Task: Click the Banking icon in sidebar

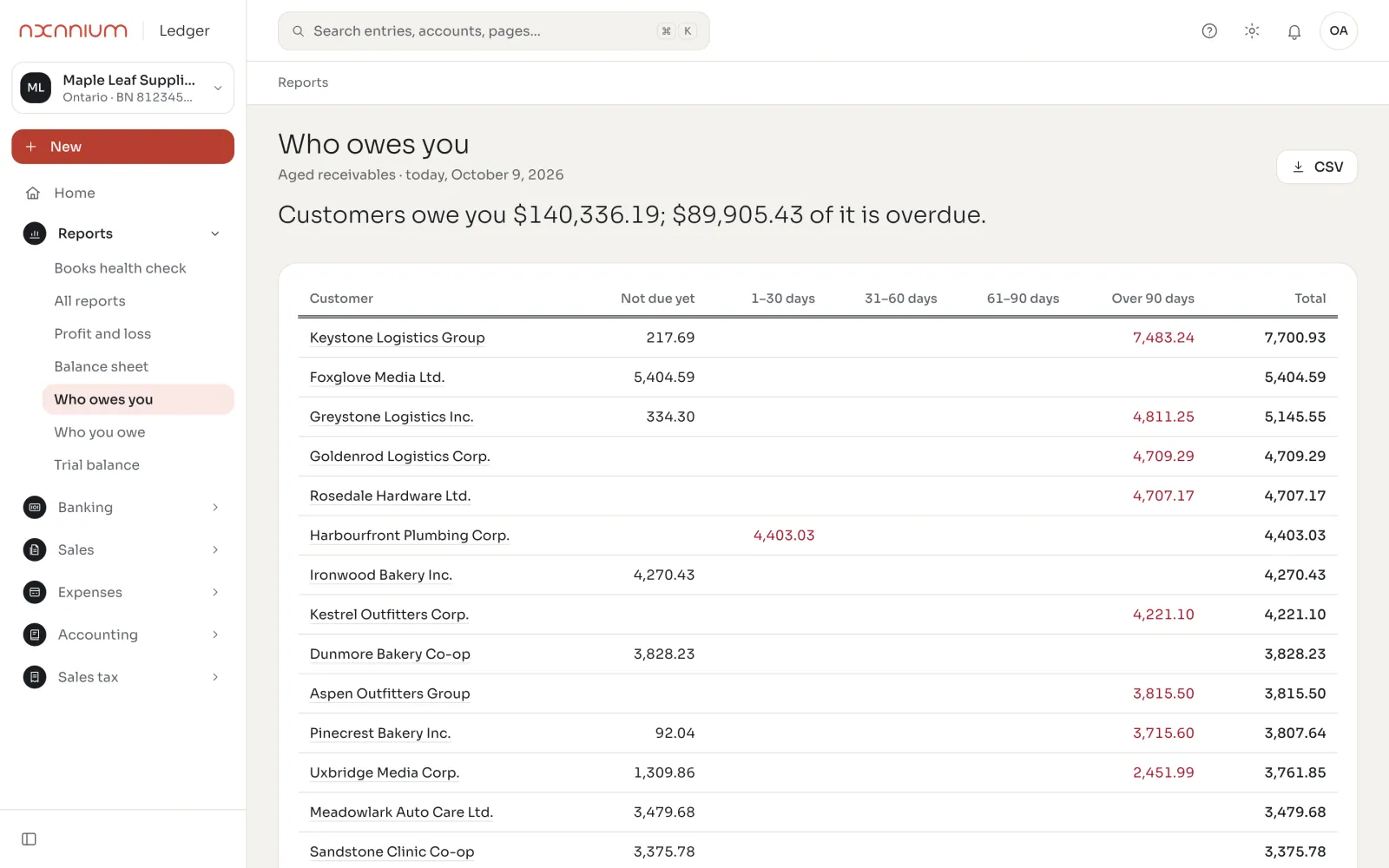Action: coord(35,507)
